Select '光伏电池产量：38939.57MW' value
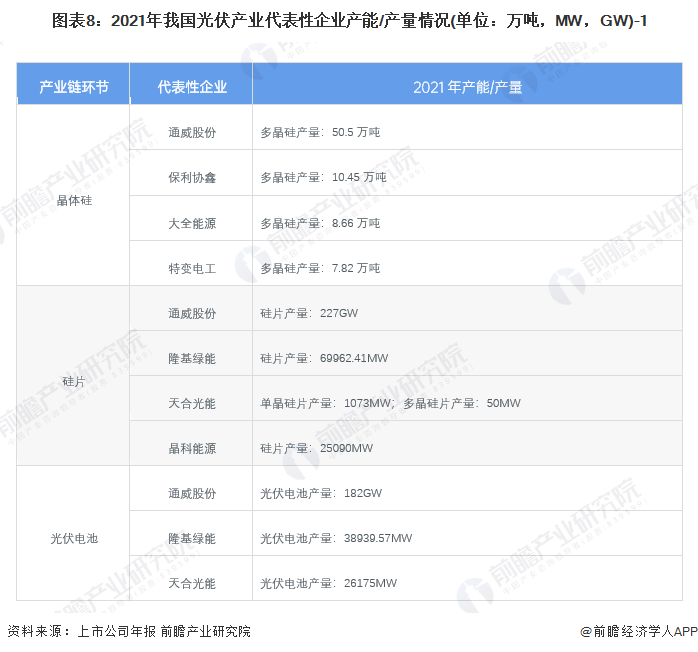The width and height of the screenshot is (698, 652). 336,538
